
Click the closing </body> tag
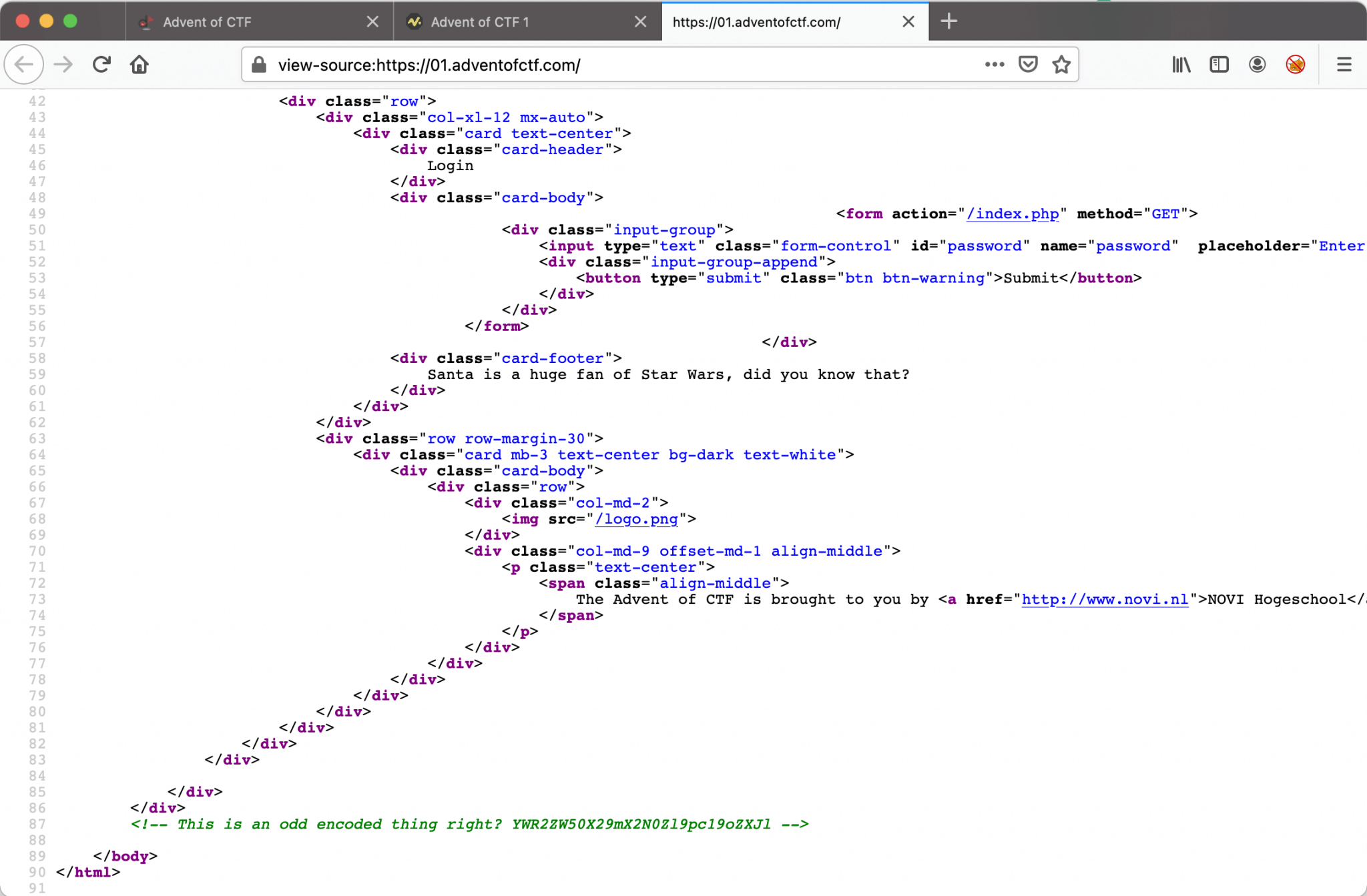[125, 857]
